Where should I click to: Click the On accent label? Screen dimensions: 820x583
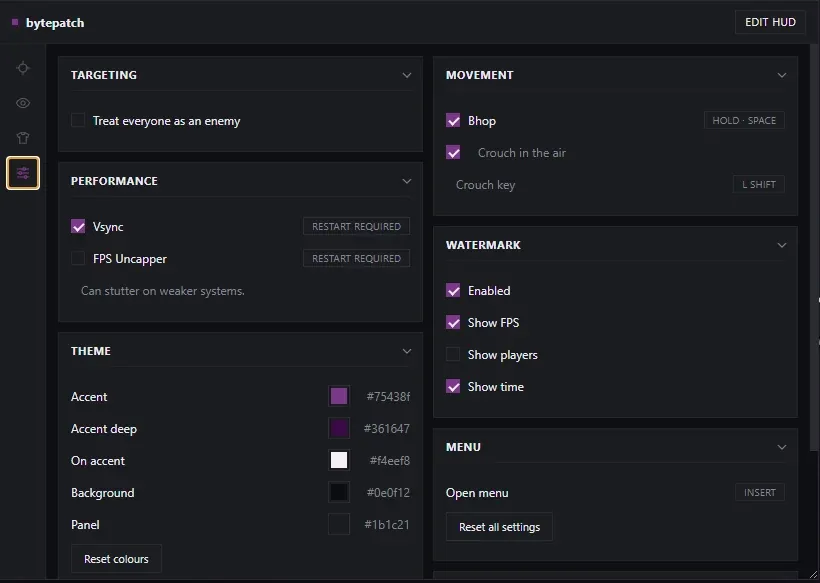(98, 461)
